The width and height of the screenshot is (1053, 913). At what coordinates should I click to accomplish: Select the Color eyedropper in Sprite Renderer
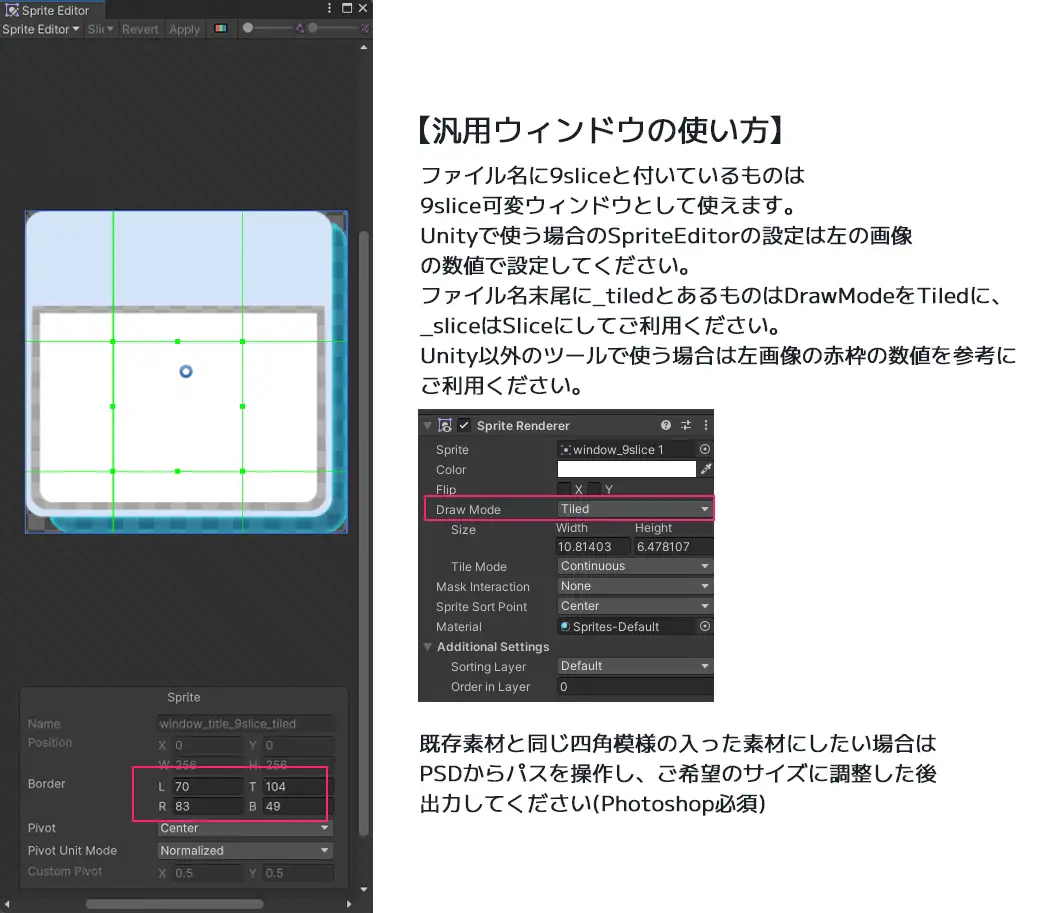tap(705, 469)
